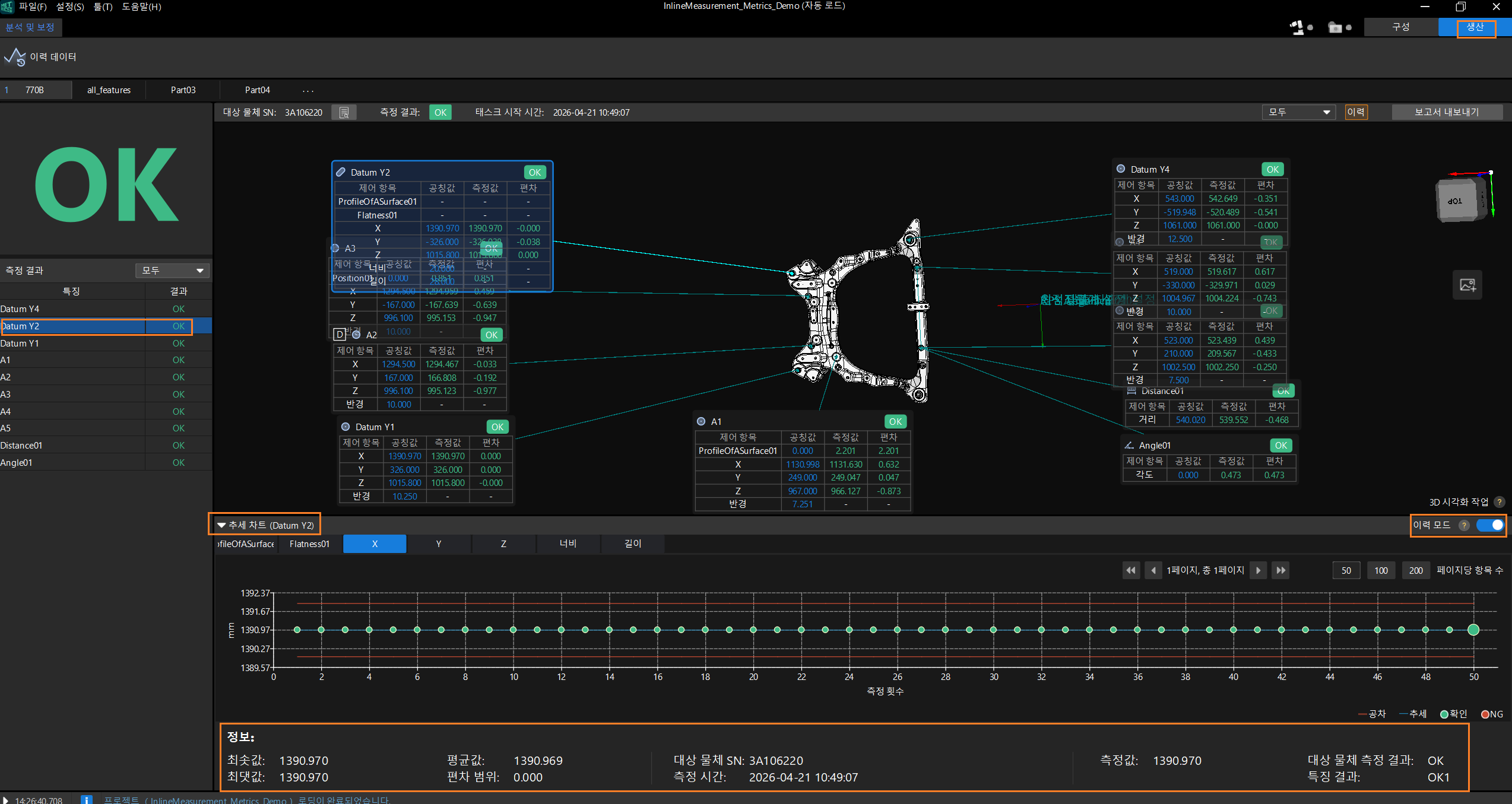Click the save snapshot image icon

(1467, 285)
